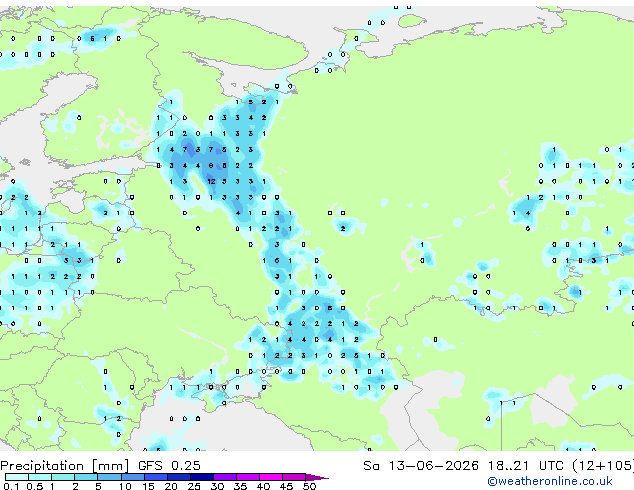Click the legend label "45"
634x490 pixels.
point(286,486)
